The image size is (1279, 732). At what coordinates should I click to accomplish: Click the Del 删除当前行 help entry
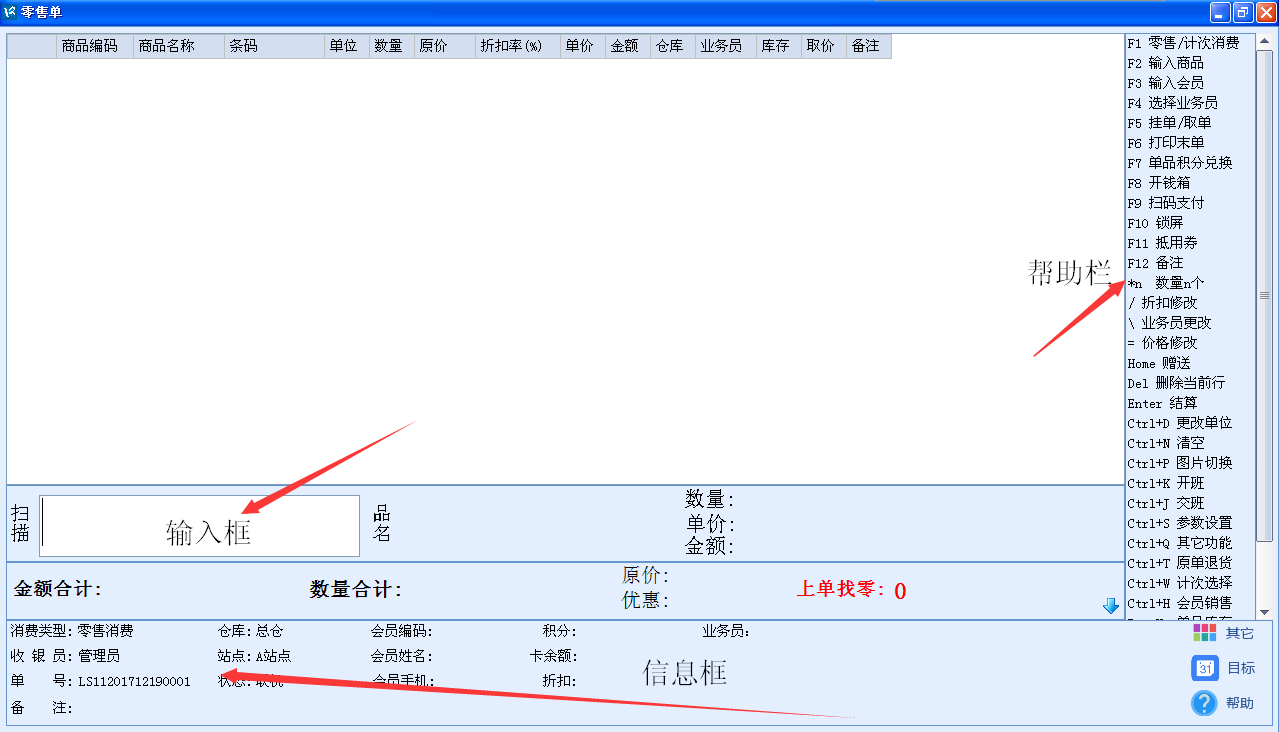[x=1176, y=383]
